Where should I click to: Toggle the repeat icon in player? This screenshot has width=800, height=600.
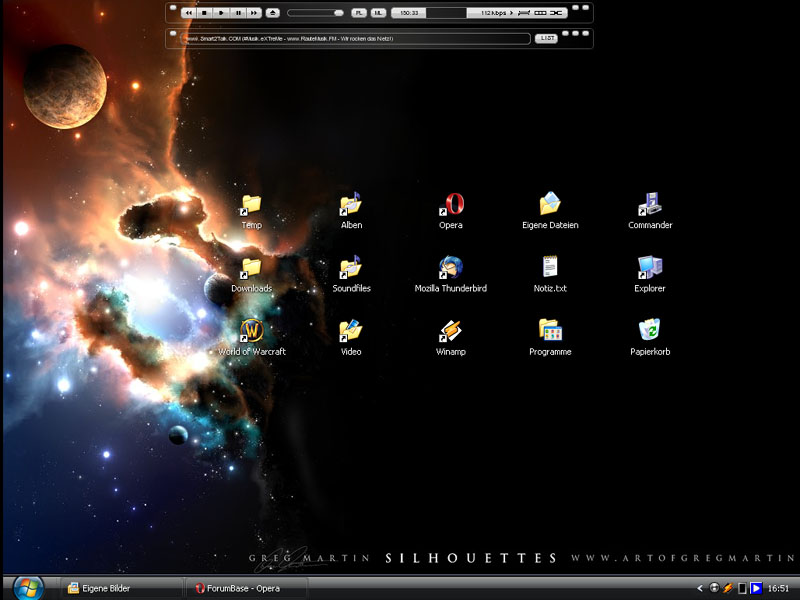coord(540,13)
